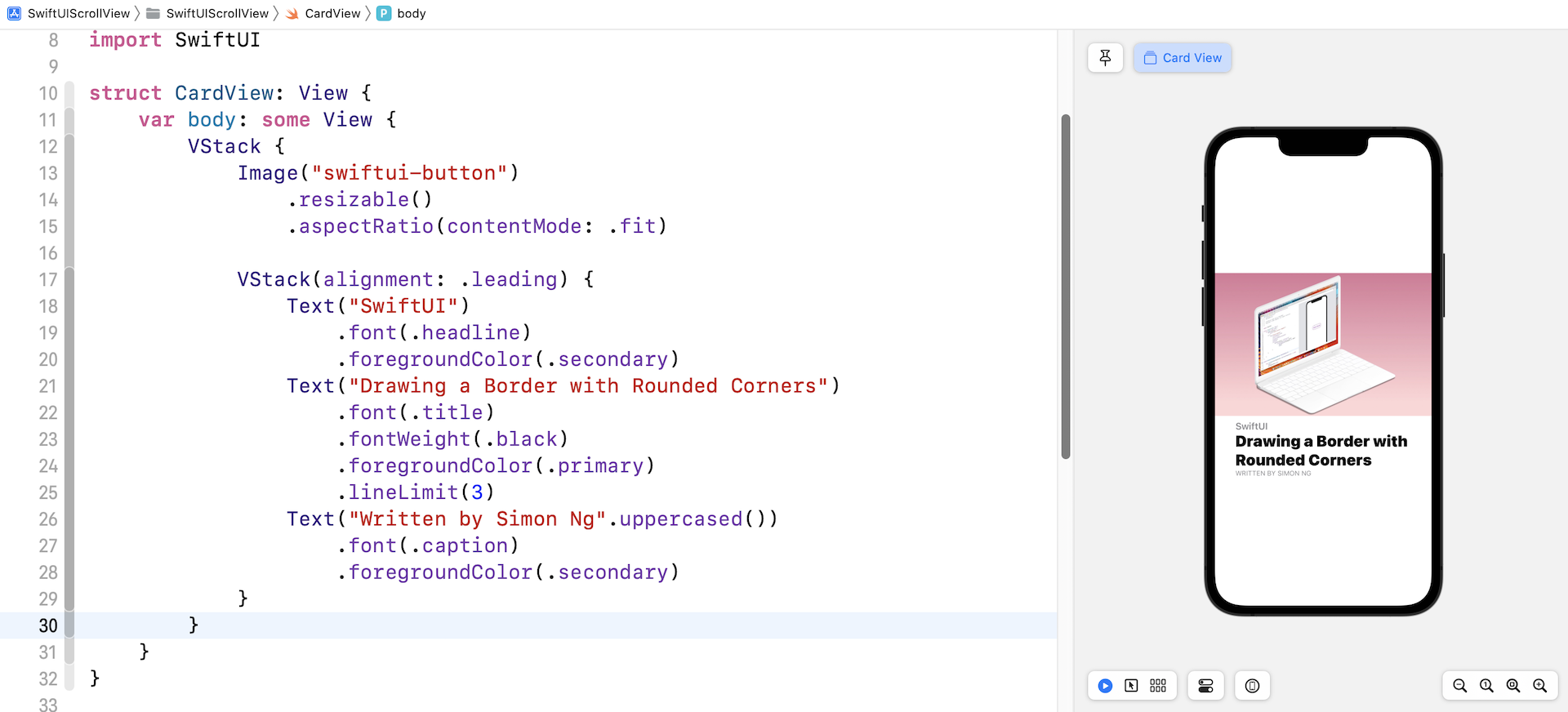1568x712 pixels.
Task: Open SwiftUIScrollView project in breadcrumb
Action: pyautogui.click(x=69, y=13)
